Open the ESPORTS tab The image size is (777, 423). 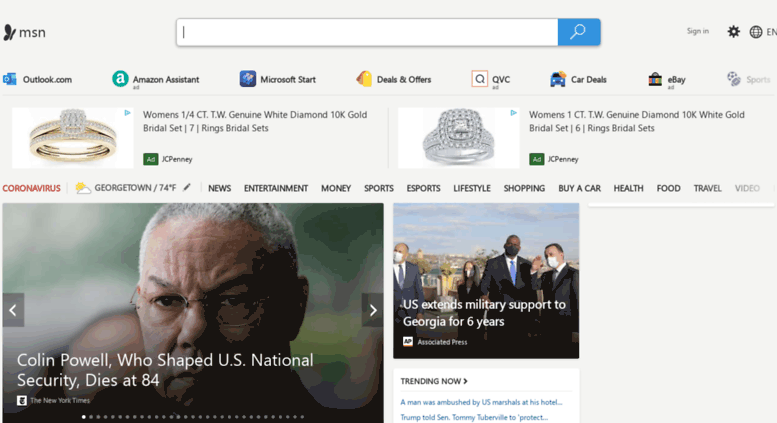(423, 188)
